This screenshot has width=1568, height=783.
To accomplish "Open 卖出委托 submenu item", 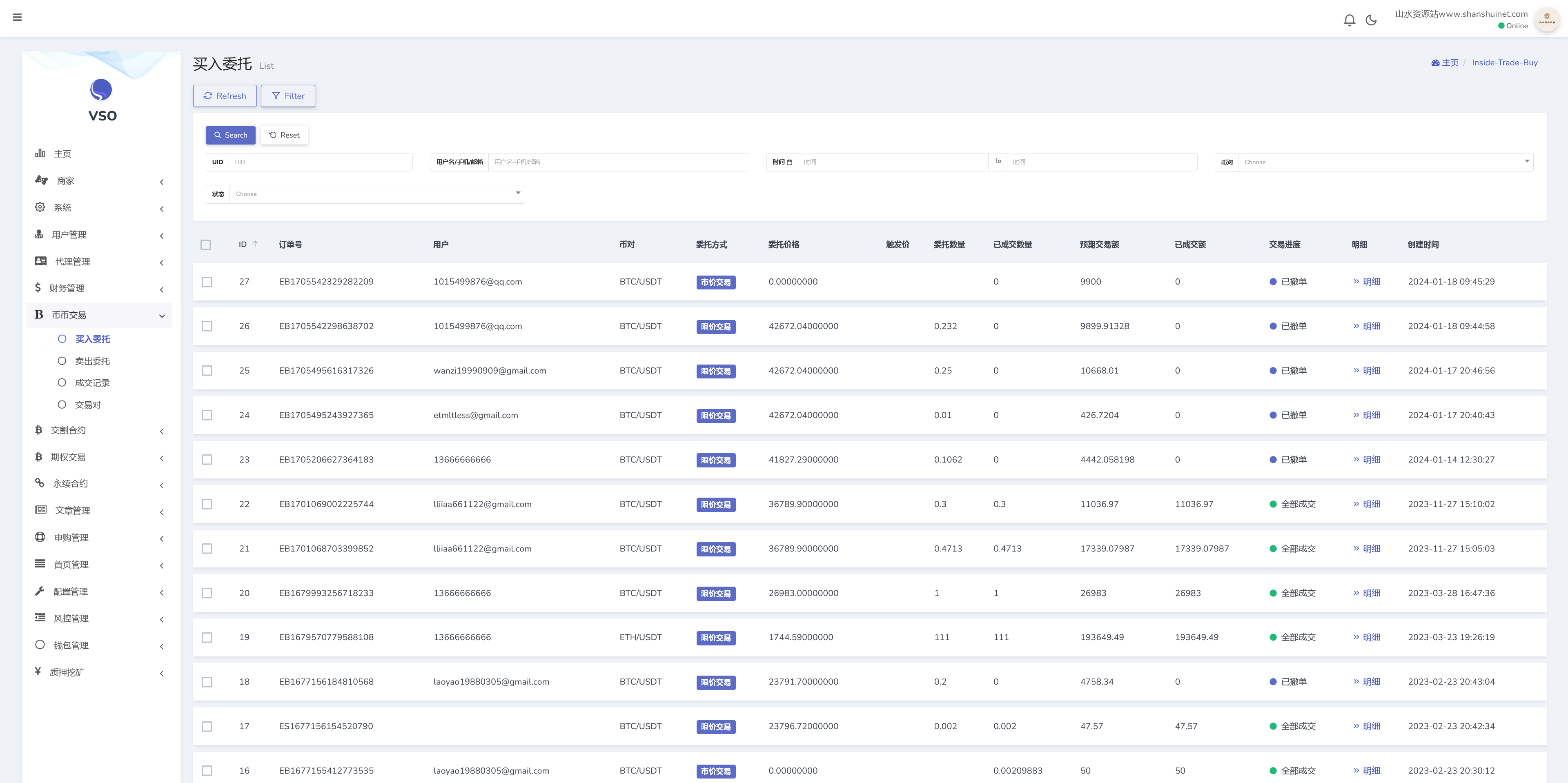I will tap(93, 361).
